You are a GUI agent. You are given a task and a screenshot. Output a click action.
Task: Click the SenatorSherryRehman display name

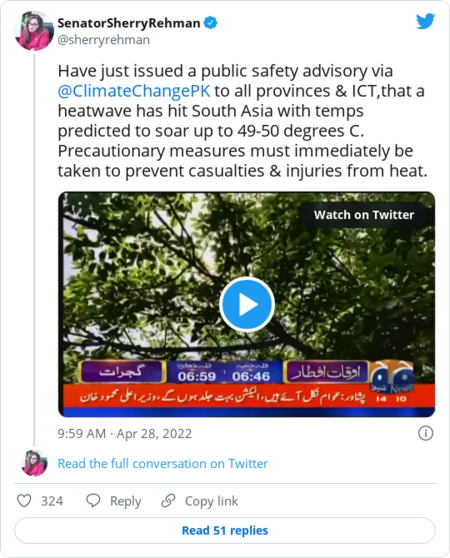129,23
